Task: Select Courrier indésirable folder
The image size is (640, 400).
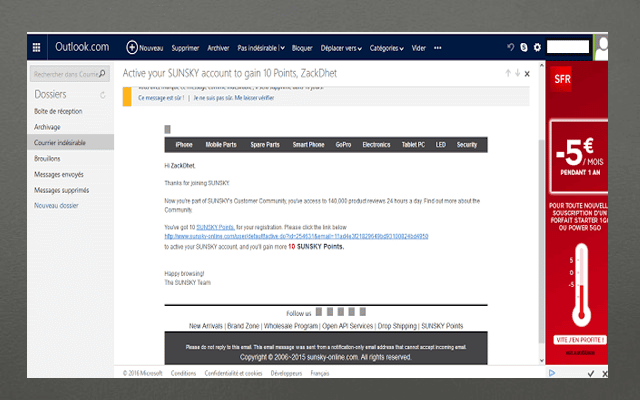Action: coord(70,142)
